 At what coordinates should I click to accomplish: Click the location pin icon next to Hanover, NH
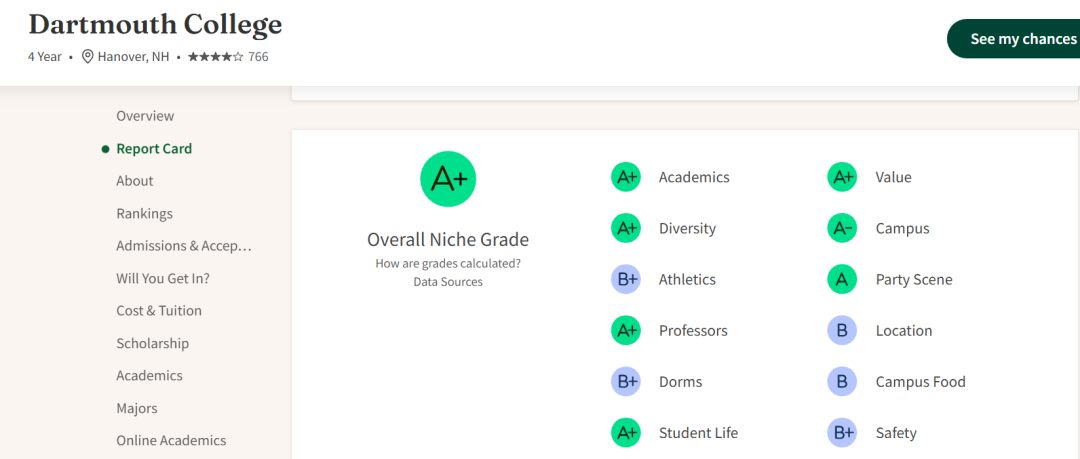[87, 57]
